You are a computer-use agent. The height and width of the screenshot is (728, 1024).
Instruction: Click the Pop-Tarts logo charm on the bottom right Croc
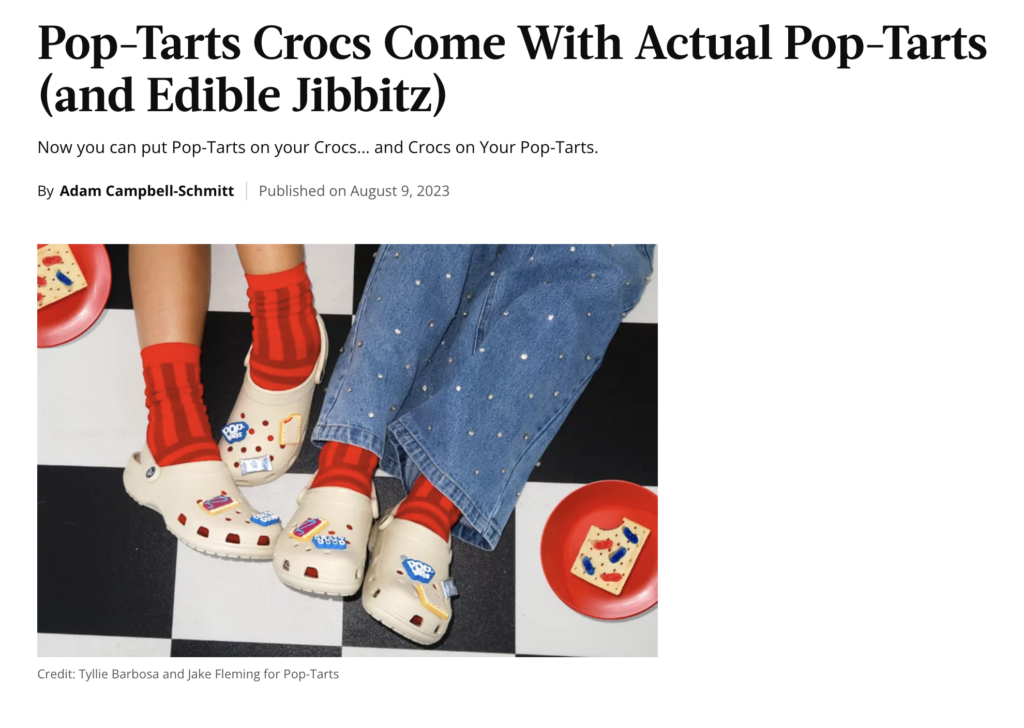(417, 568)
